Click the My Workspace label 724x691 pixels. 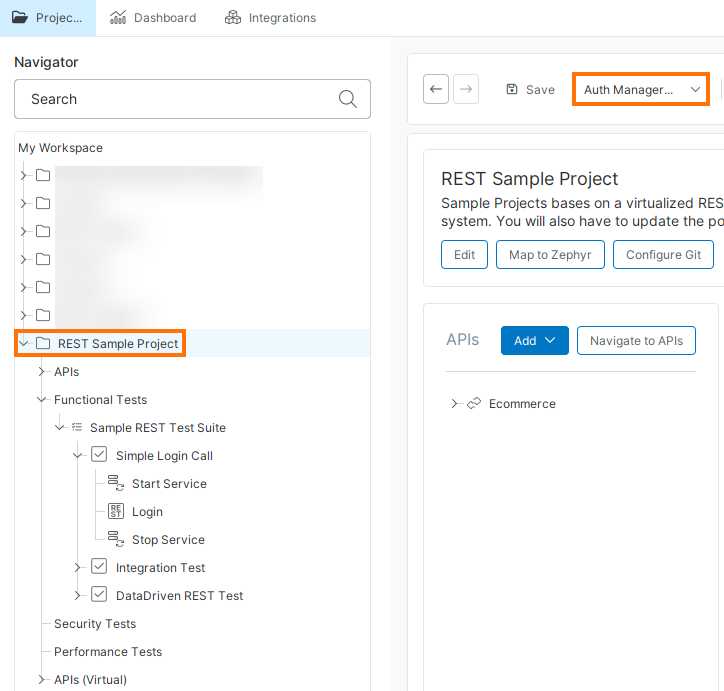click(x=60, y=148)
